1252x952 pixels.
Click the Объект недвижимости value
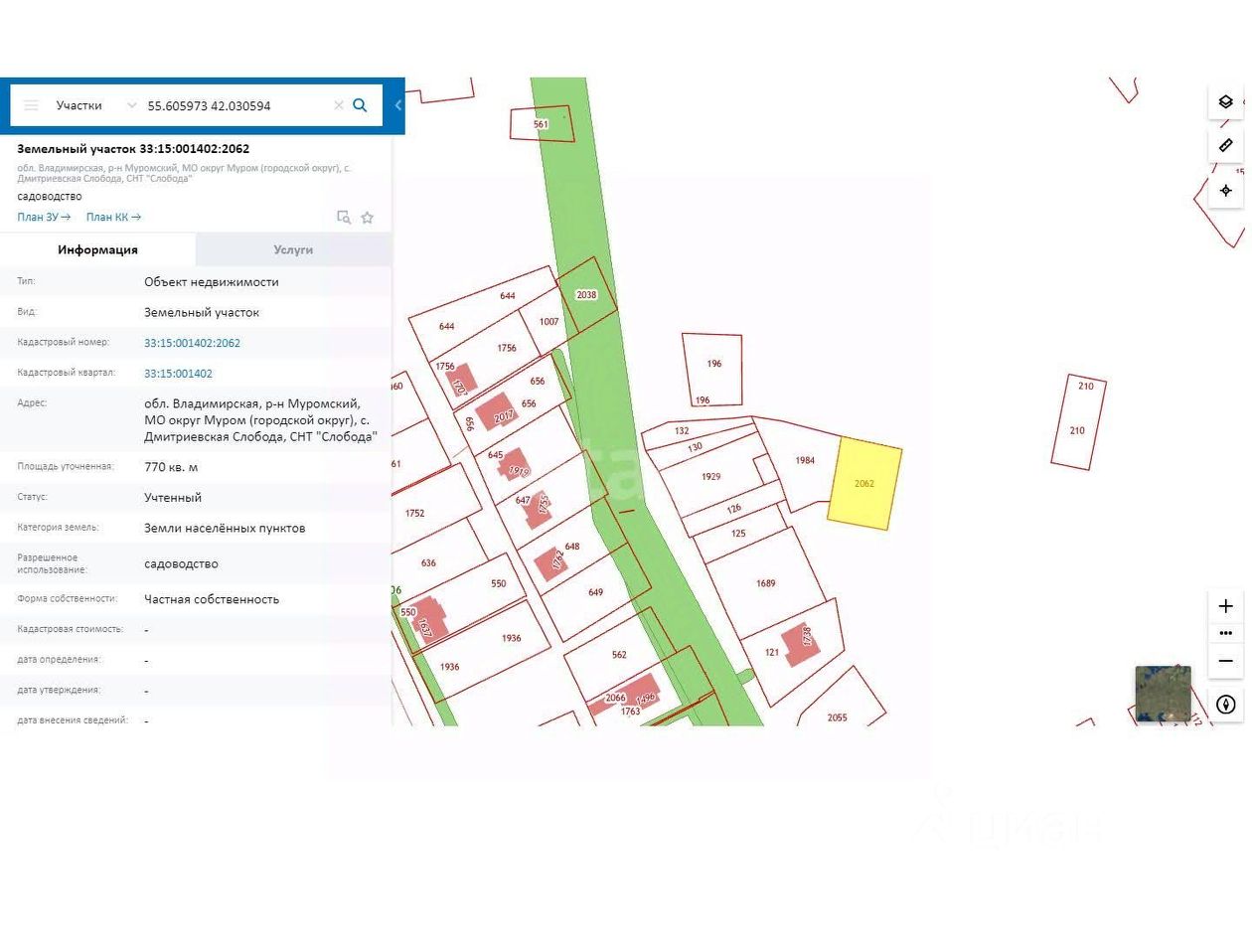[x=212, y=282]
